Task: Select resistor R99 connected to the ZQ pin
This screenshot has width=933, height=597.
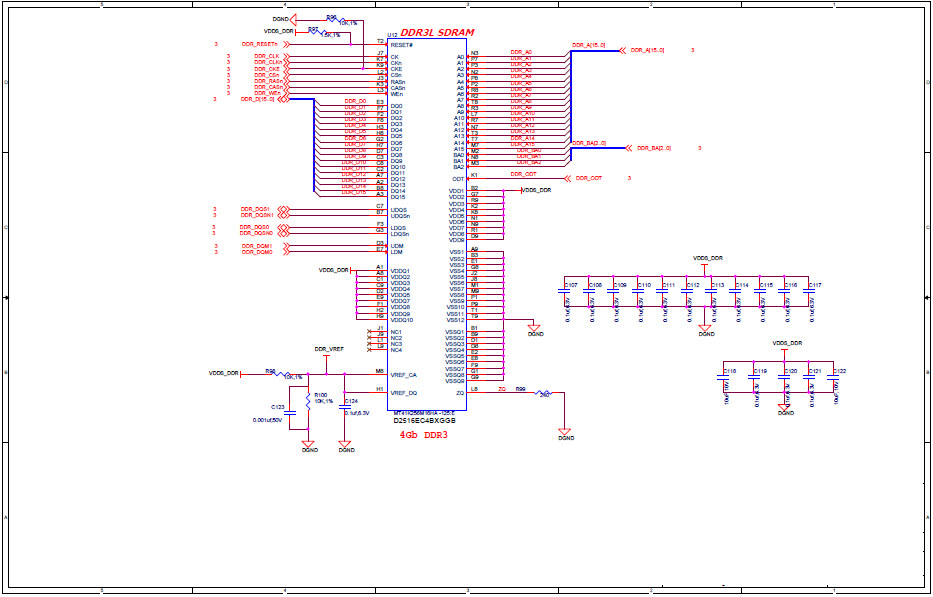Action: click(542, 392)
